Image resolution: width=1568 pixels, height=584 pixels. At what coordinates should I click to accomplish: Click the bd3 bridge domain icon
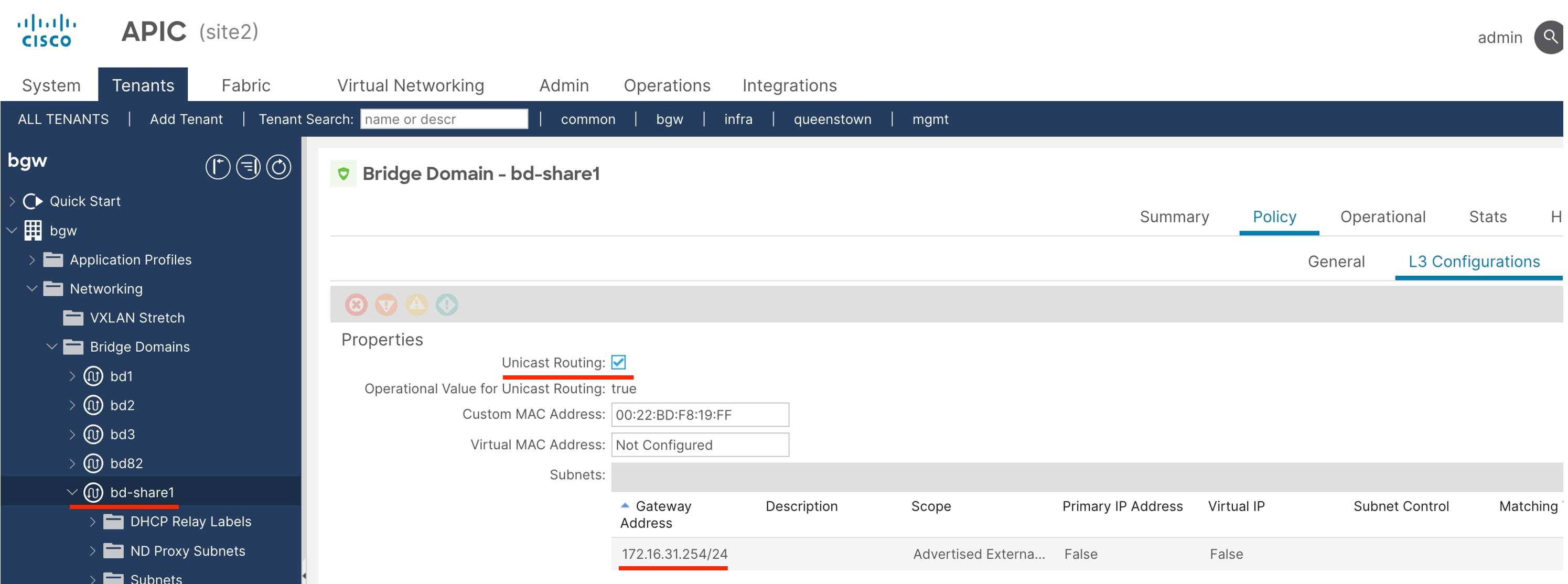coord(93,435)
